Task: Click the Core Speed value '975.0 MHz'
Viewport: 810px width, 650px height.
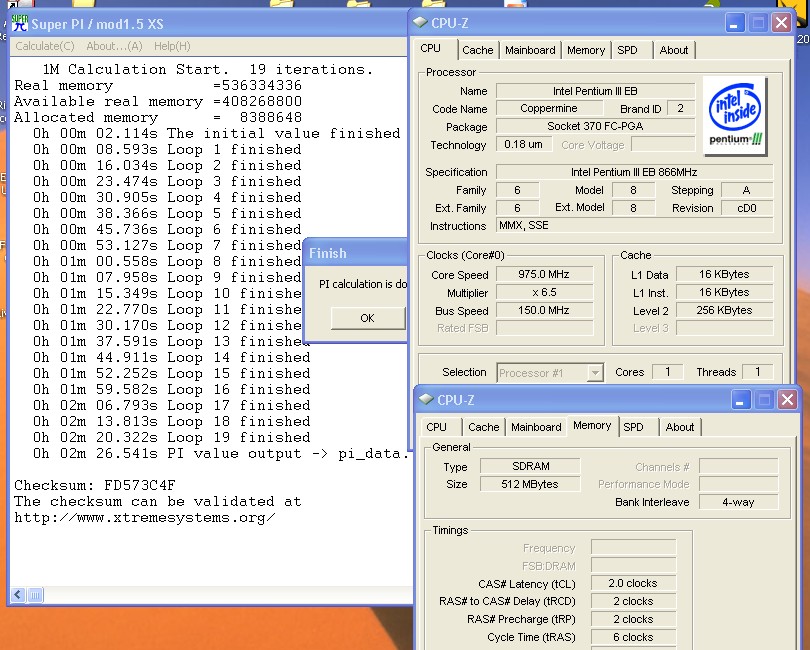Action: coord(544,274)
